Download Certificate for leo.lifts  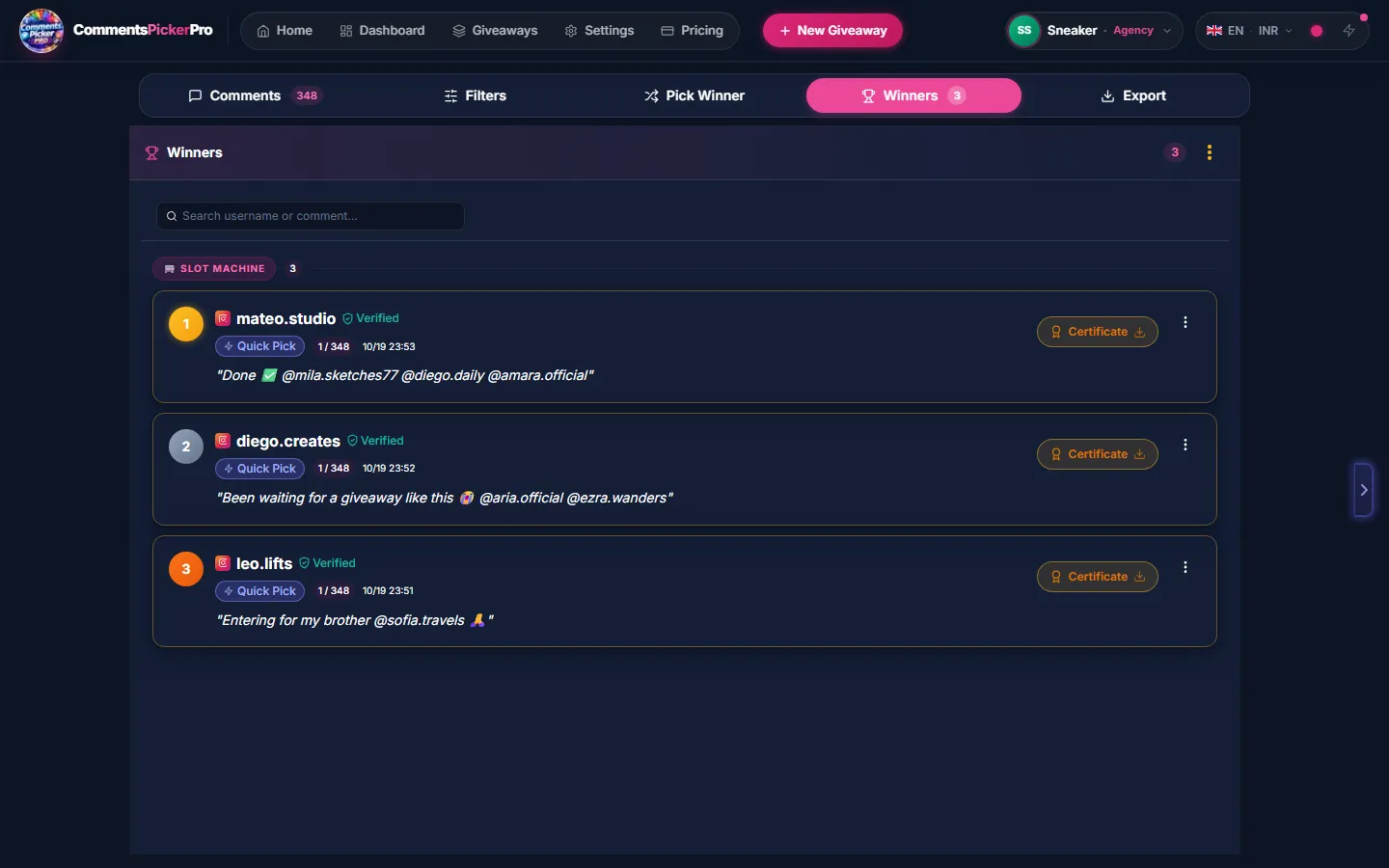1098,577
